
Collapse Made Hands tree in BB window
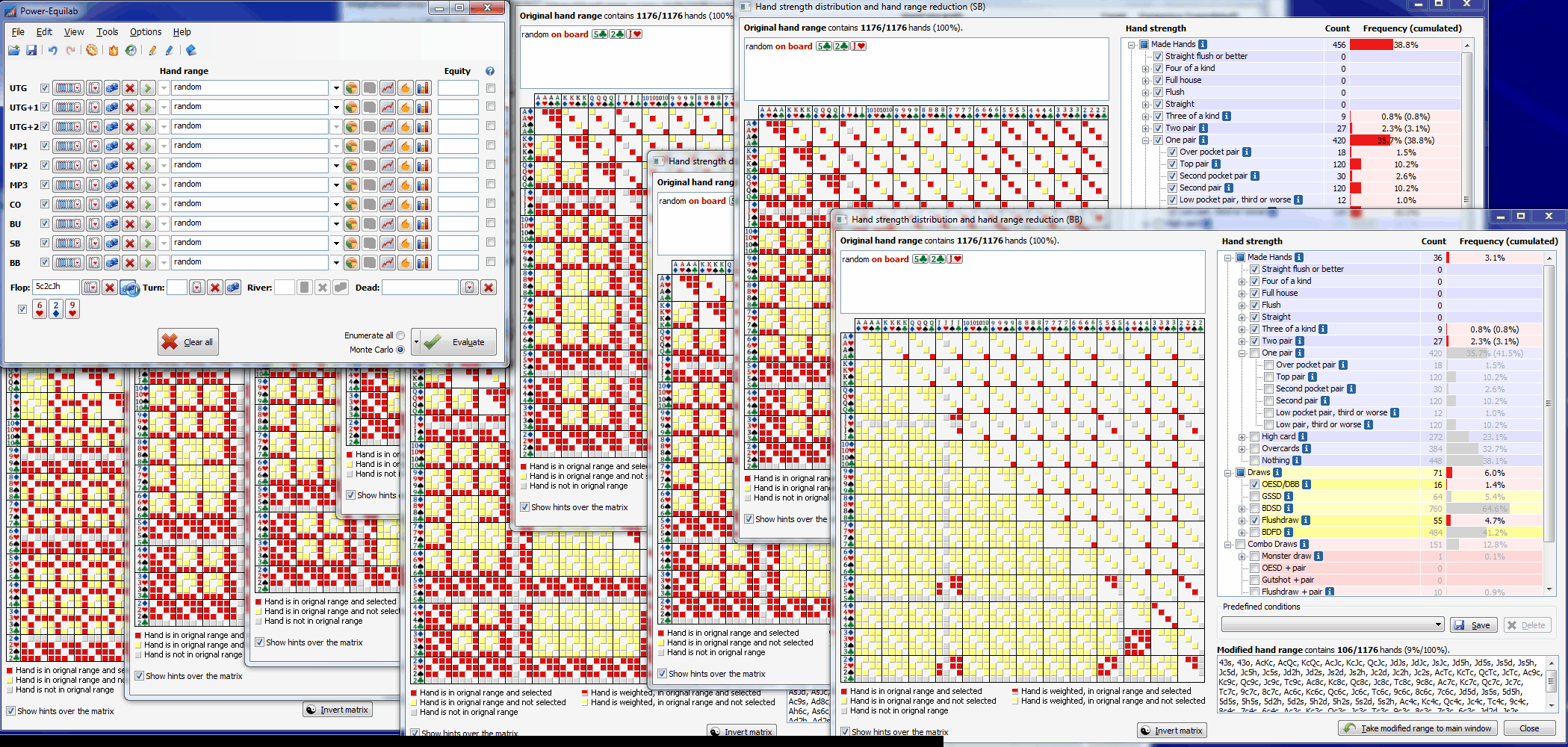[x=1228, y=258]
